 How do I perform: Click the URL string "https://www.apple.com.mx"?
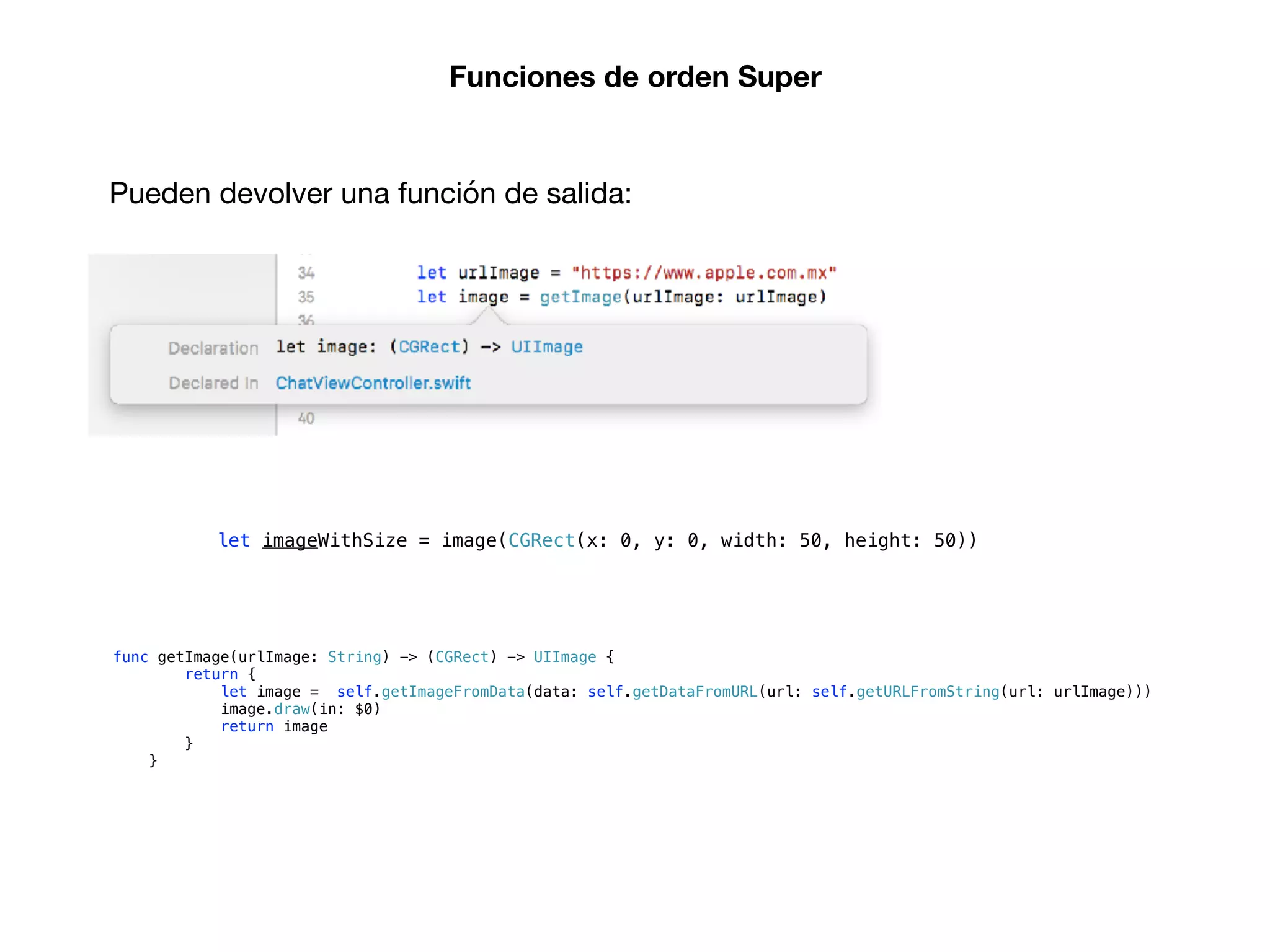tap(704, 273)
